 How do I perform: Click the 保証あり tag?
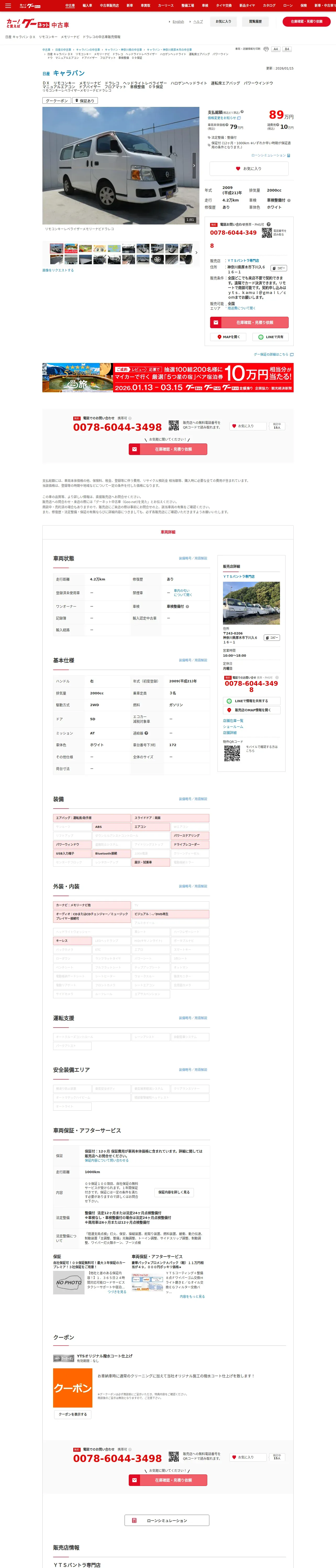click(x=85, y=100)
